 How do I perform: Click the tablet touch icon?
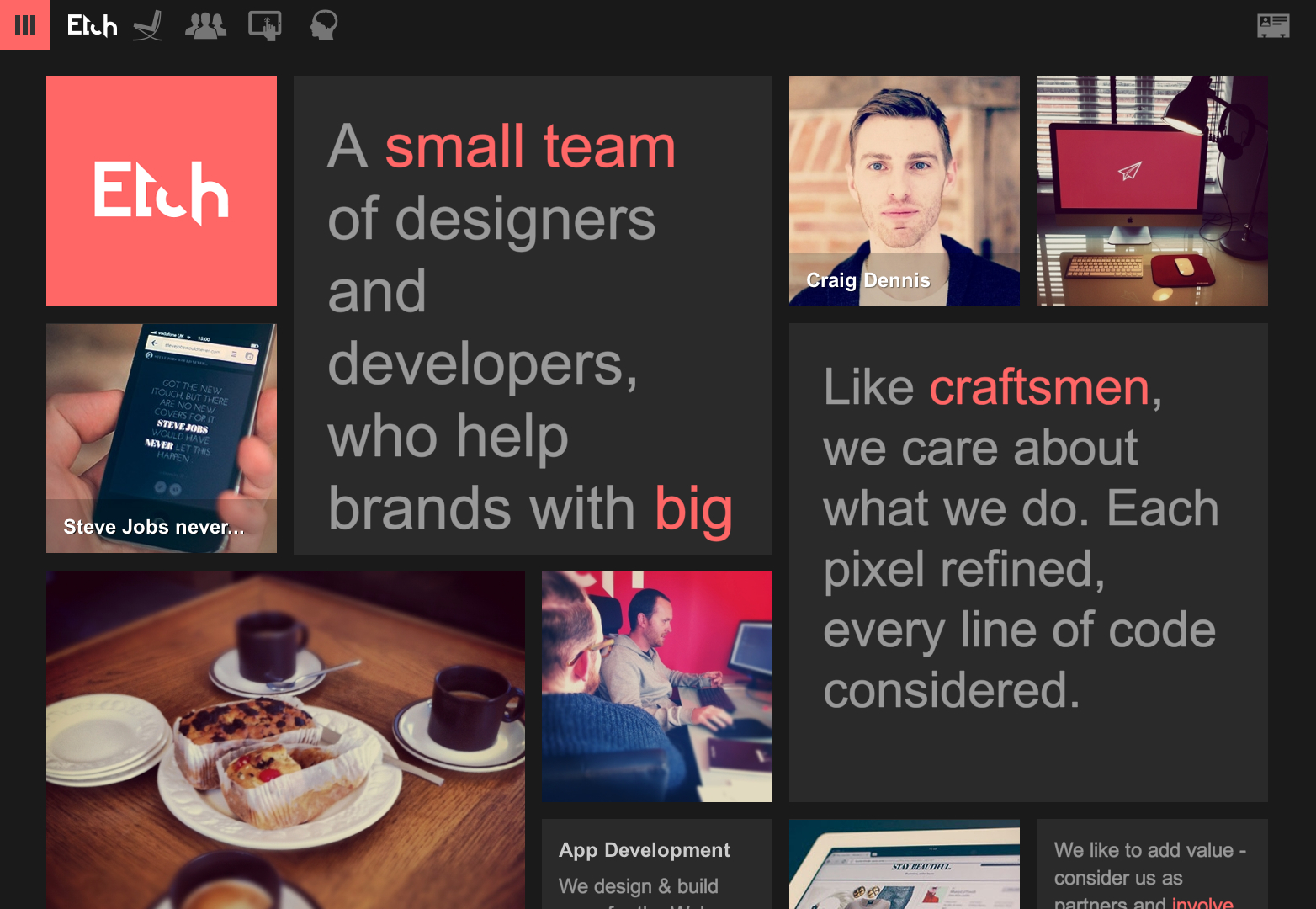click(264, 25)
